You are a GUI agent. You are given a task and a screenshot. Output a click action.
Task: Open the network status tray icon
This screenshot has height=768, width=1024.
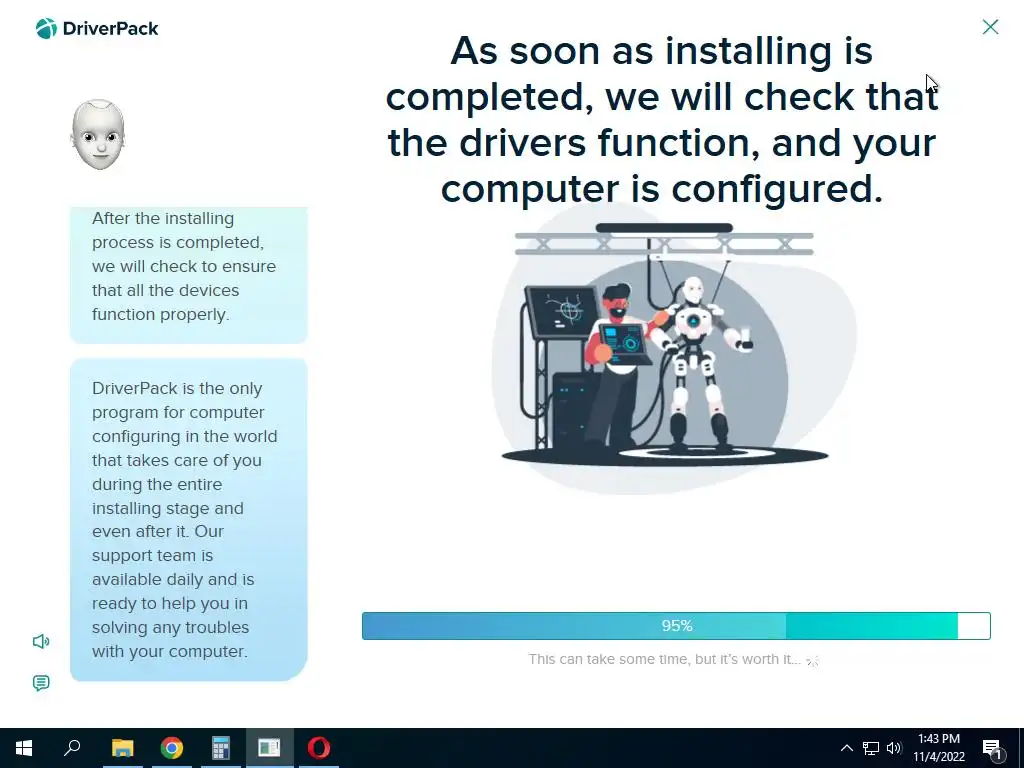click(x=871, y=748)
